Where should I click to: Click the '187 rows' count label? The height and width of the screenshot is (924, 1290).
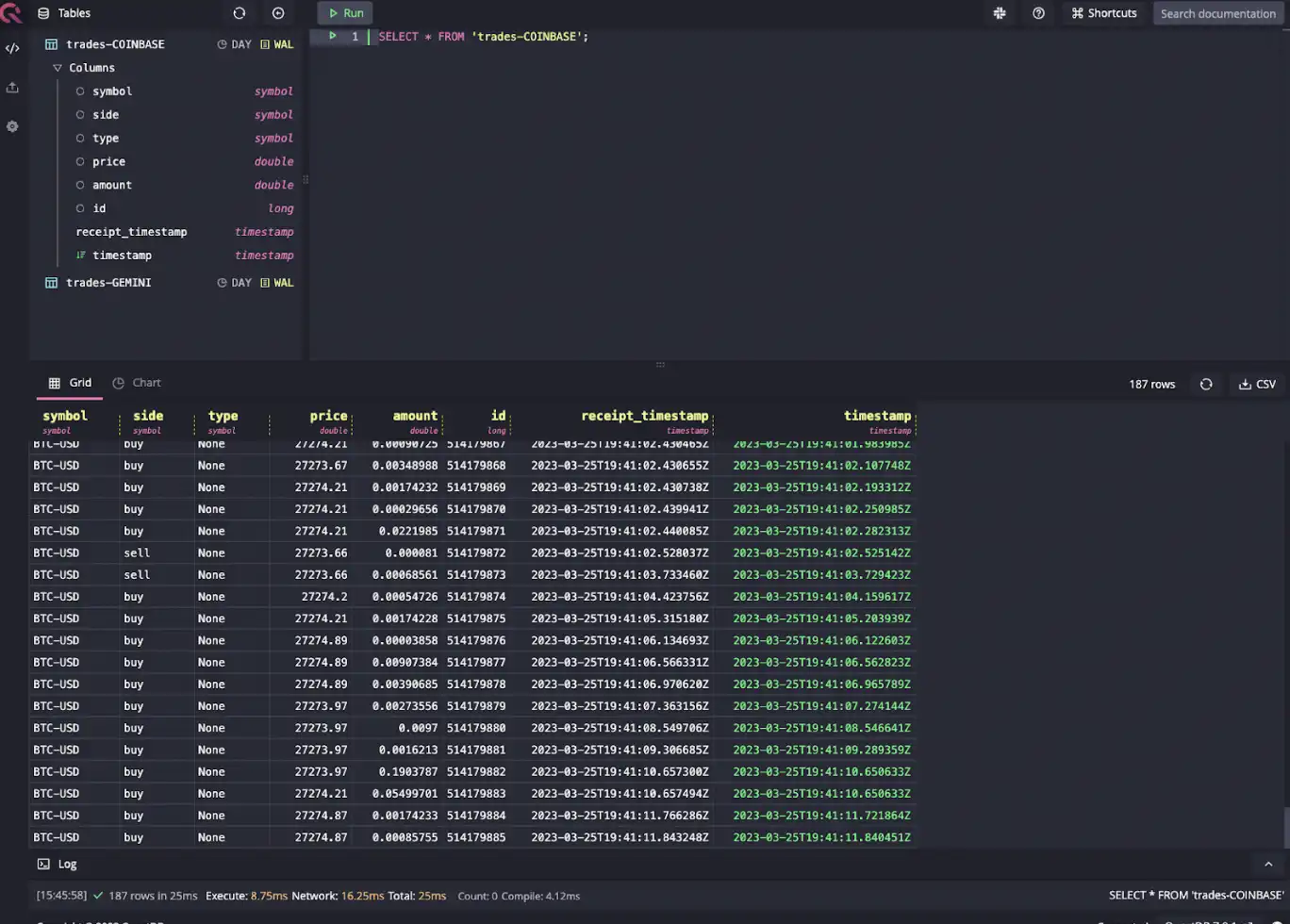1151,384
